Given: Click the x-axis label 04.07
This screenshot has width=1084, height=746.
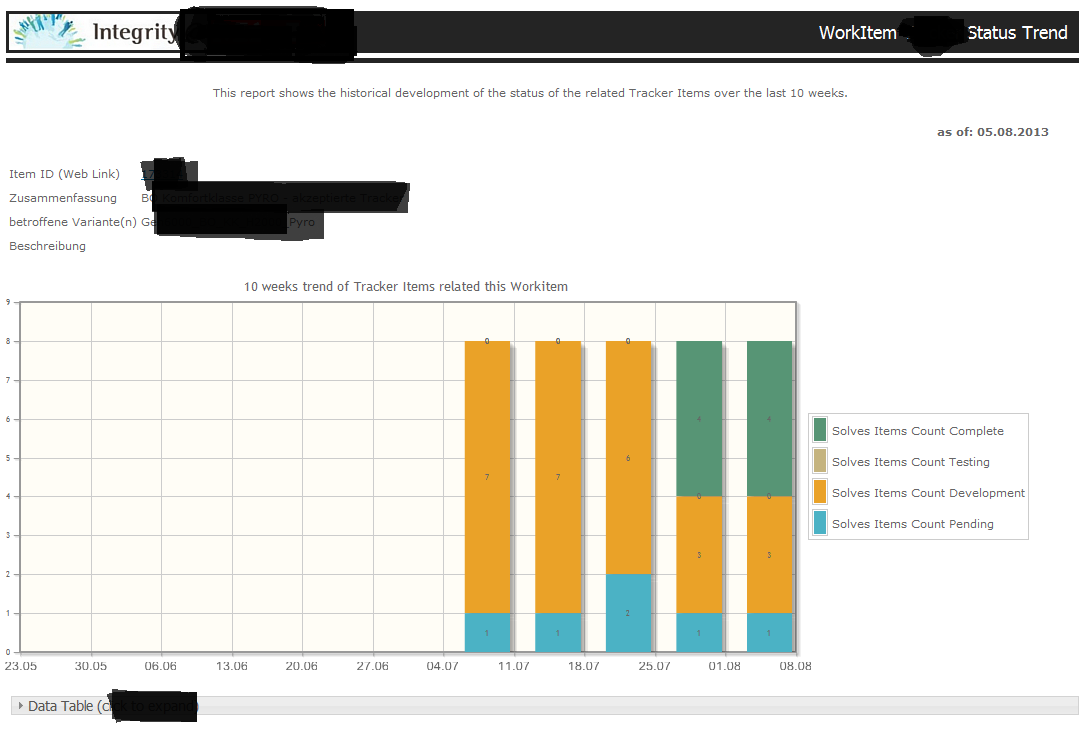Looking at the screenshot, I should coord(442,666).
